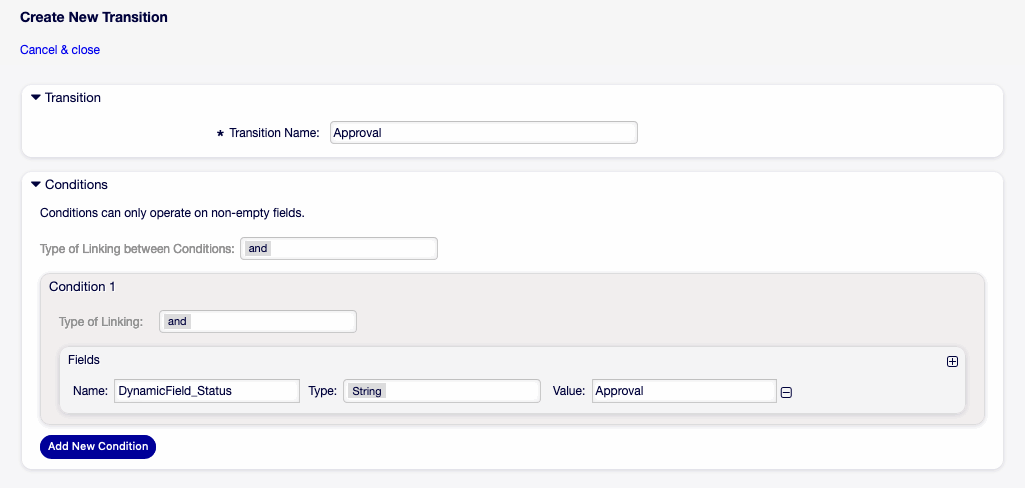Click the Name field containing DynamicField_Status

click(x=207, y=391)
